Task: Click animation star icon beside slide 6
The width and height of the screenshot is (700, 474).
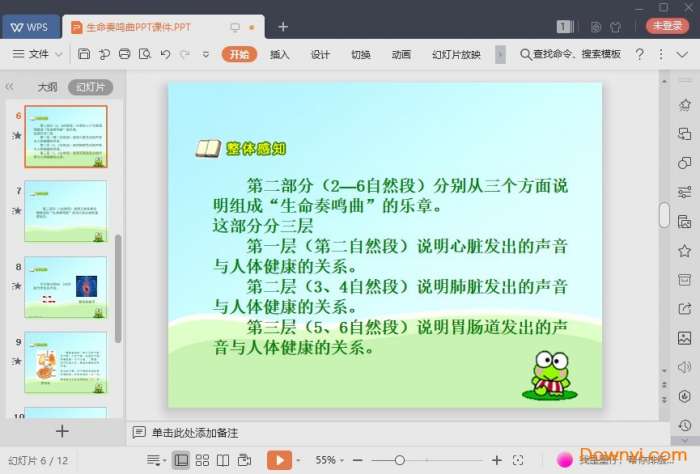Action: pos(17,135)
